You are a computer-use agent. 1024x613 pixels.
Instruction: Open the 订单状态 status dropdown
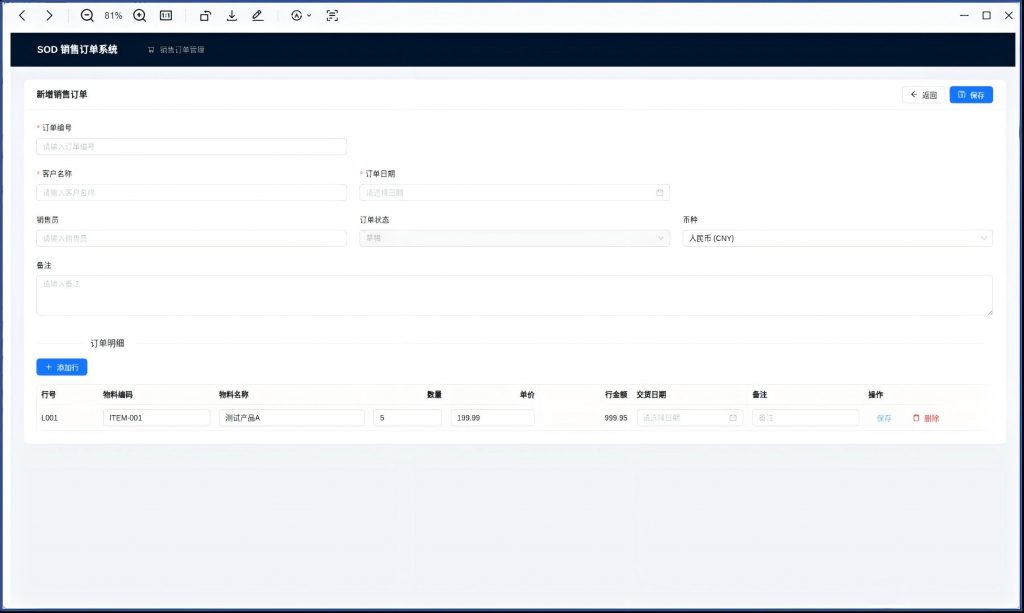(514, 238)
